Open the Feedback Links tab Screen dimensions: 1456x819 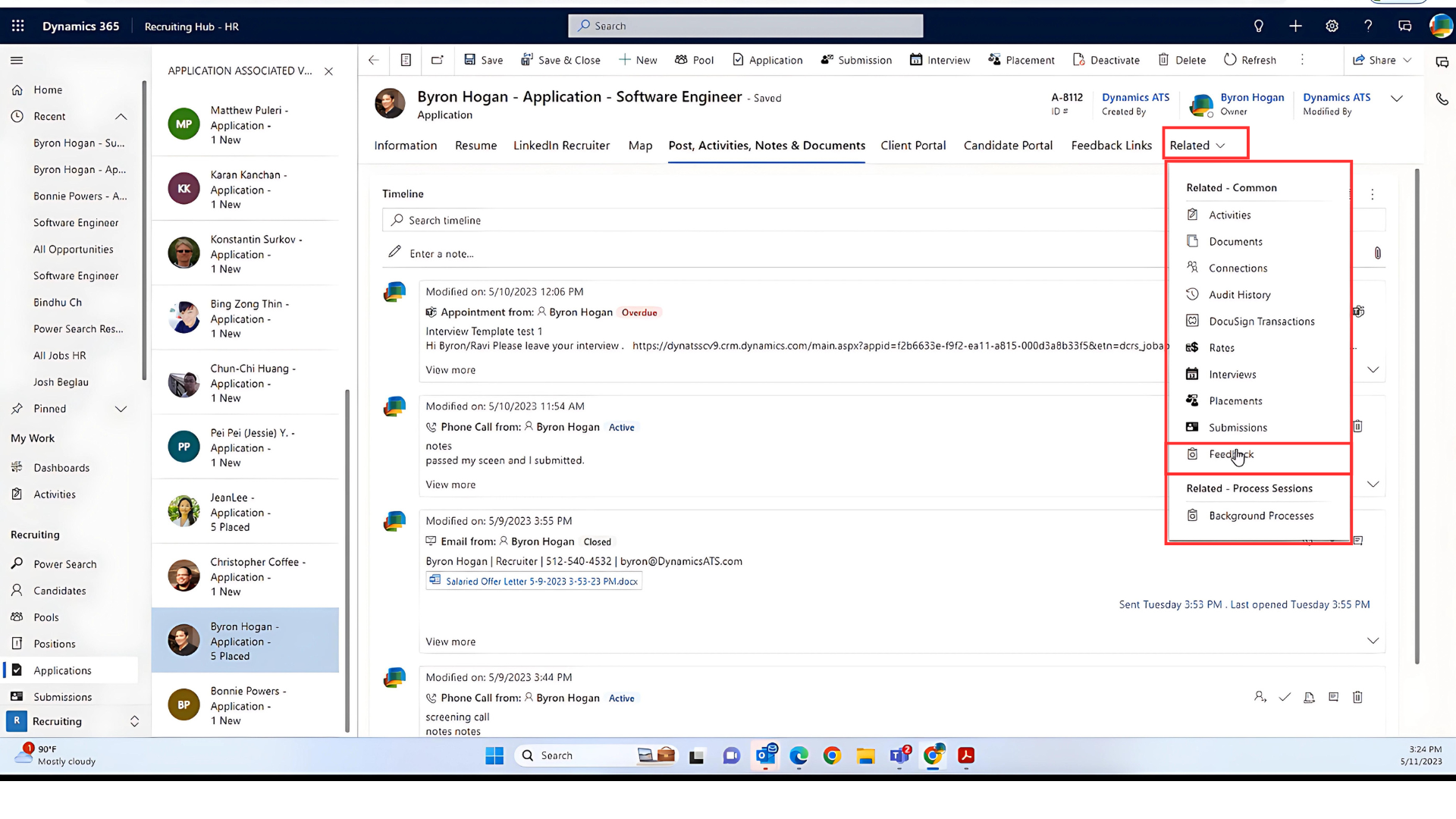(1111, 146)
